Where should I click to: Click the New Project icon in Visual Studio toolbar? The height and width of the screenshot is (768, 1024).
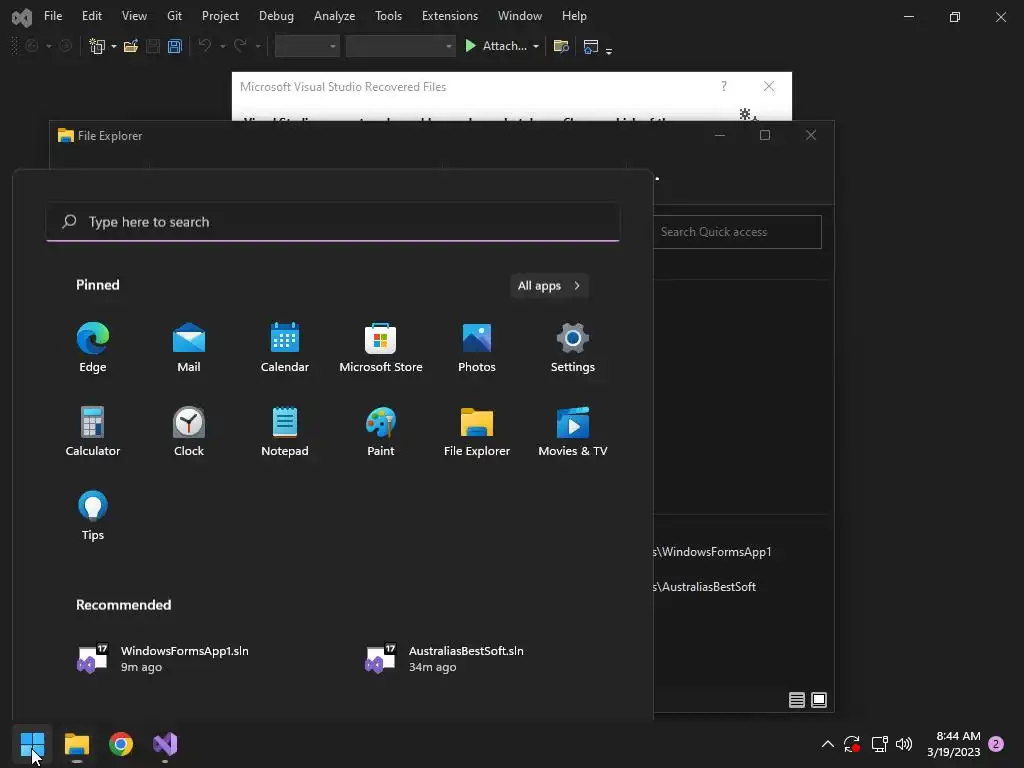click(97, 46)
